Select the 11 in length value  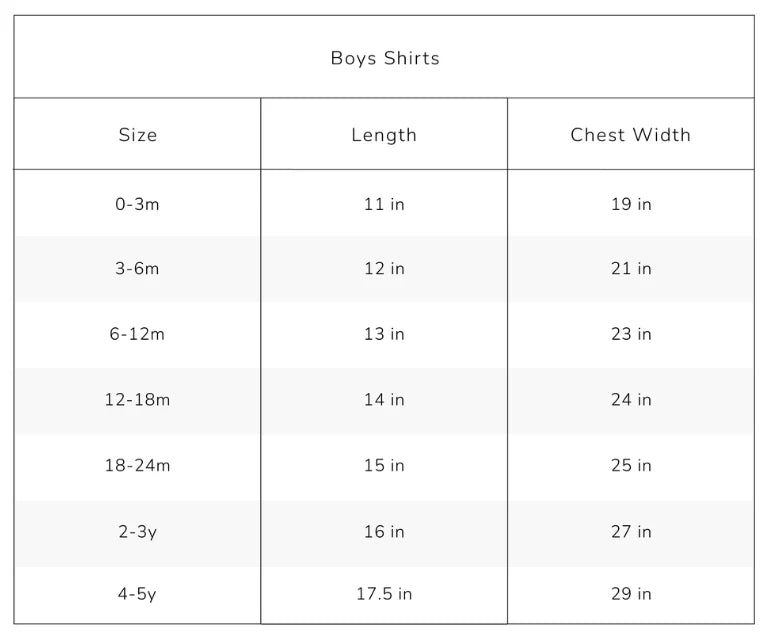point(384,204)
